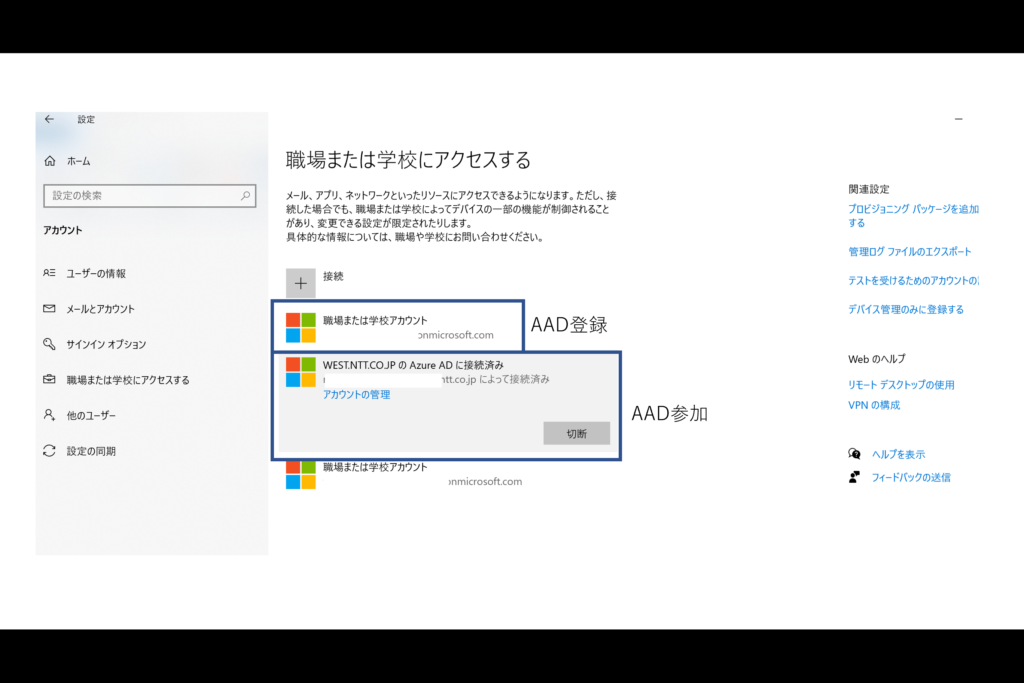The width and height of the screenshot is (1024, 683).
Task: Open プロビジョニング パッケージを追加する link
Action: pos(913,215)
